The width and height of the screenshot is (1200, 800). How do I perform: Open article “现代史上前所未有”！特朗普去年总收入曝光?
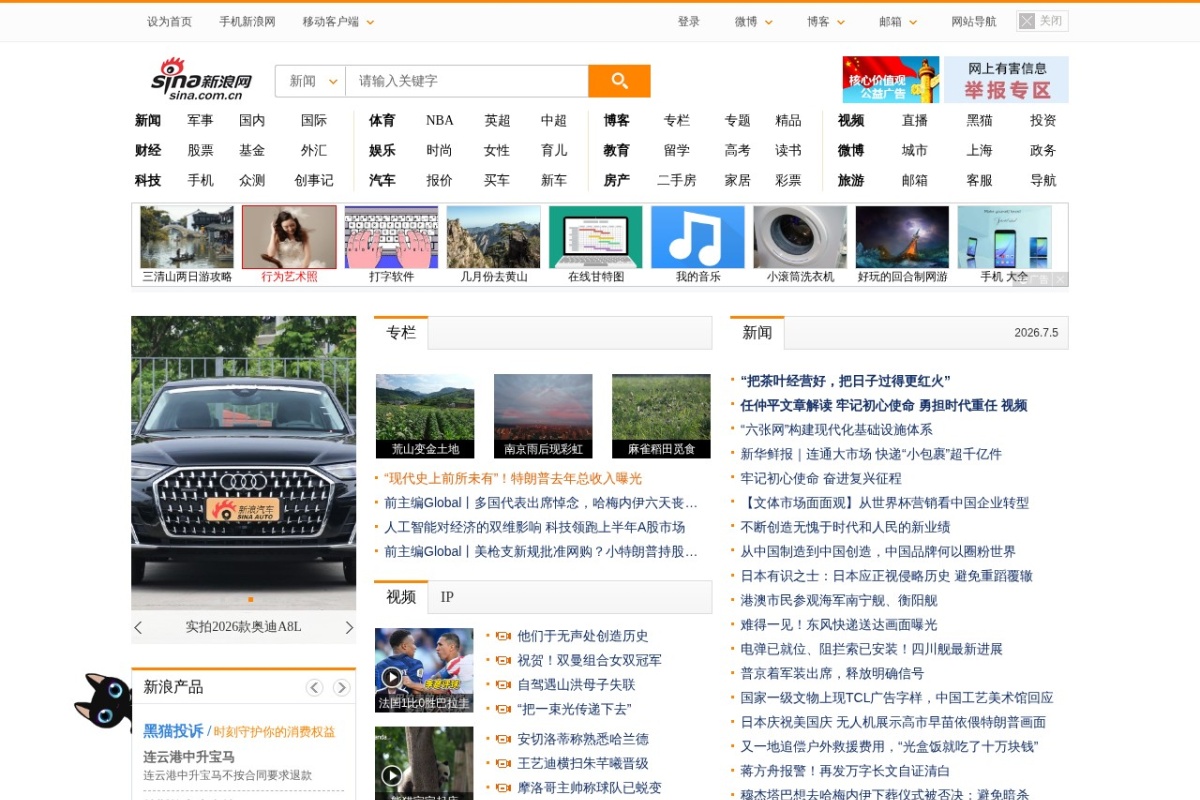(513, 479)
